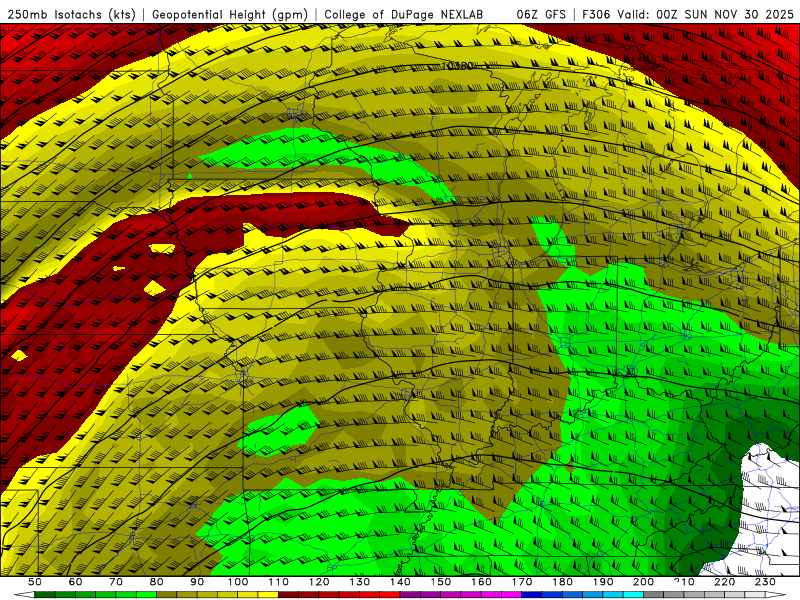
Task: Click the 110 value on the color scale
Action: point(279,582)
